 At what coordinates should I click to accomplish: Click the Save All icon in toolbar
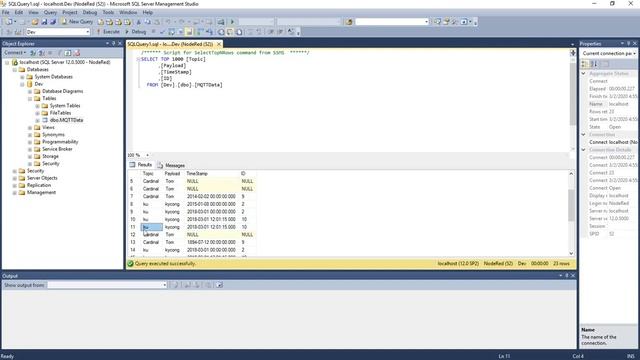point(53,22)
